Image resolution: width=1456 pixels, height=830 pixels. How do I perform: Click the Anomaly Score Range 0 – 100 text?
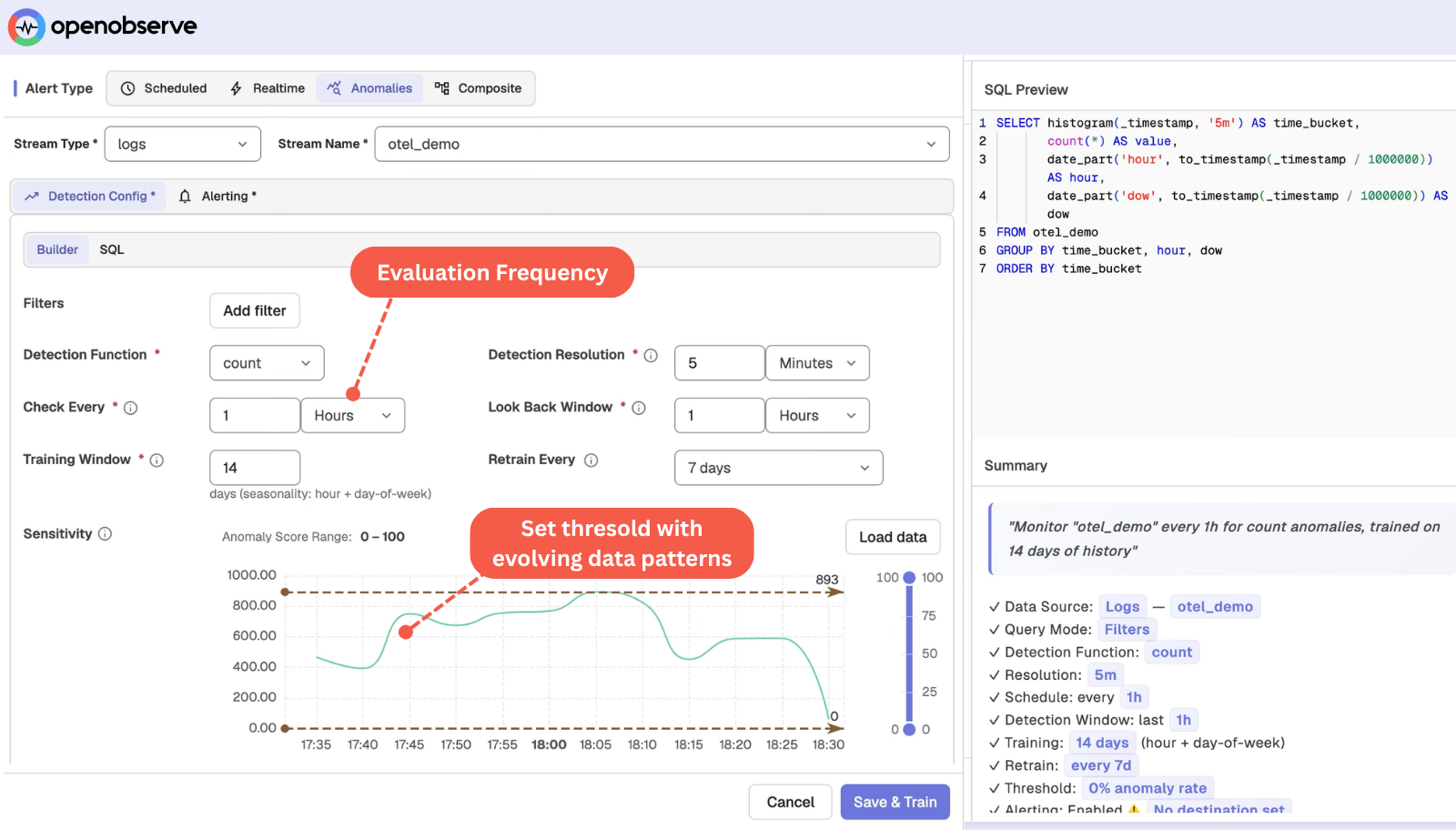click(x=313, y=537)
